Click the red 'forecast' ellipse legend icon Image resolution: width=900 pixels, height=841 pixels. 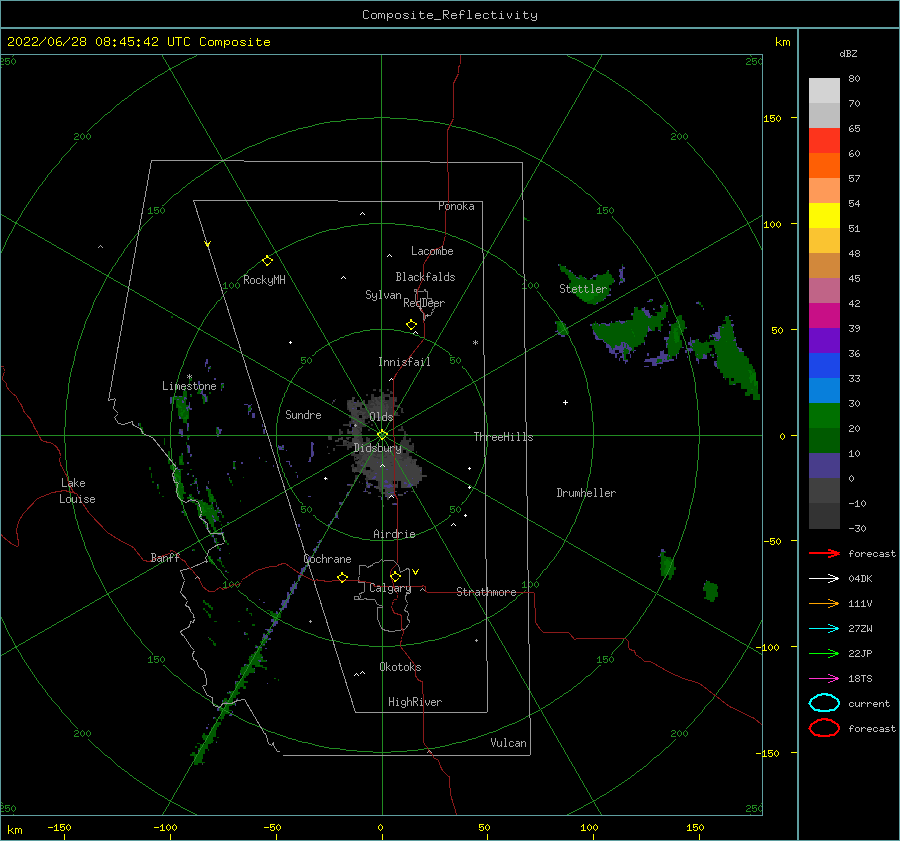tap(824, 728)
